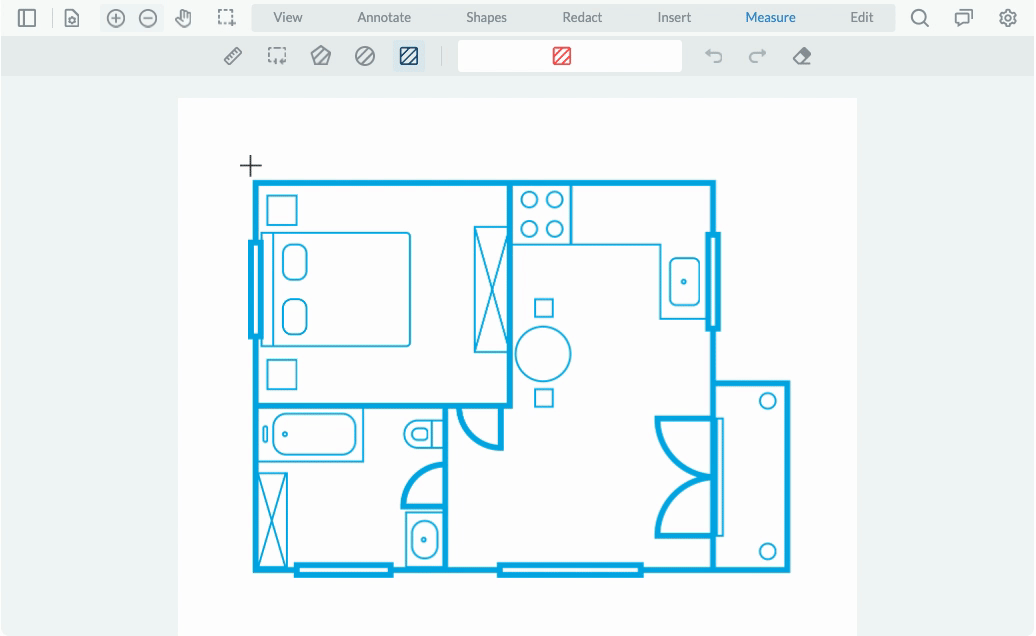The width and height of the screenshot is (1036, 636).
Task: Go to the Shapes tab
Action: 486,17
